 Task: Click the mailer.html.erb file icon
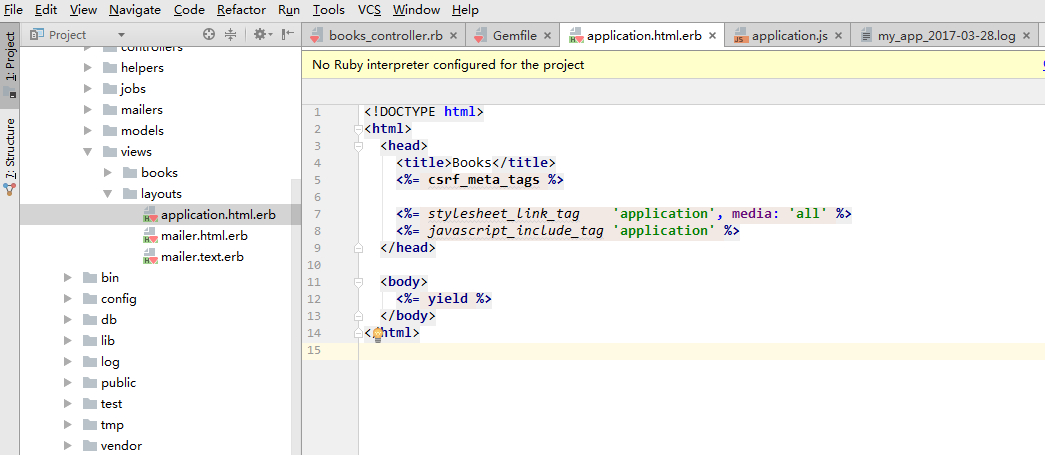pyautogui.click(x=150, y=236)
